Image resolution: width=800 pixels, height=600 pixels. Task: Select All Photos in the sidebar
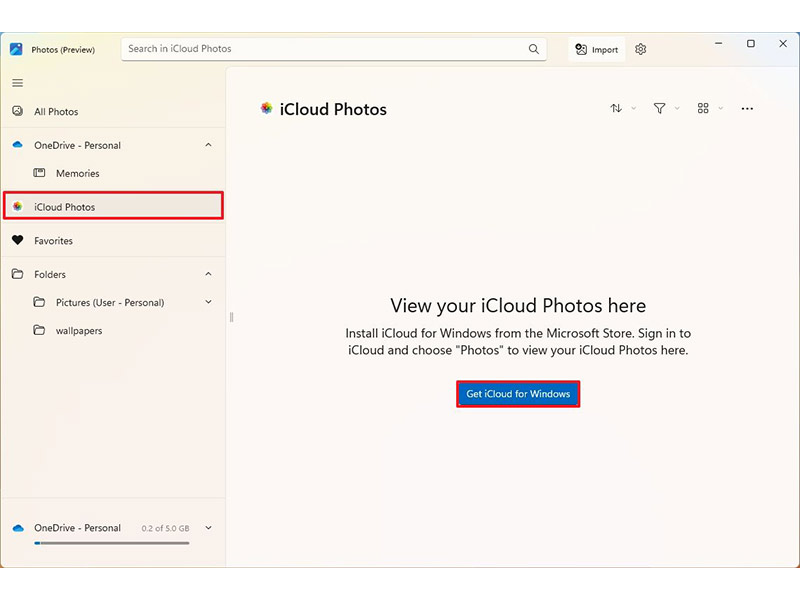113,112
